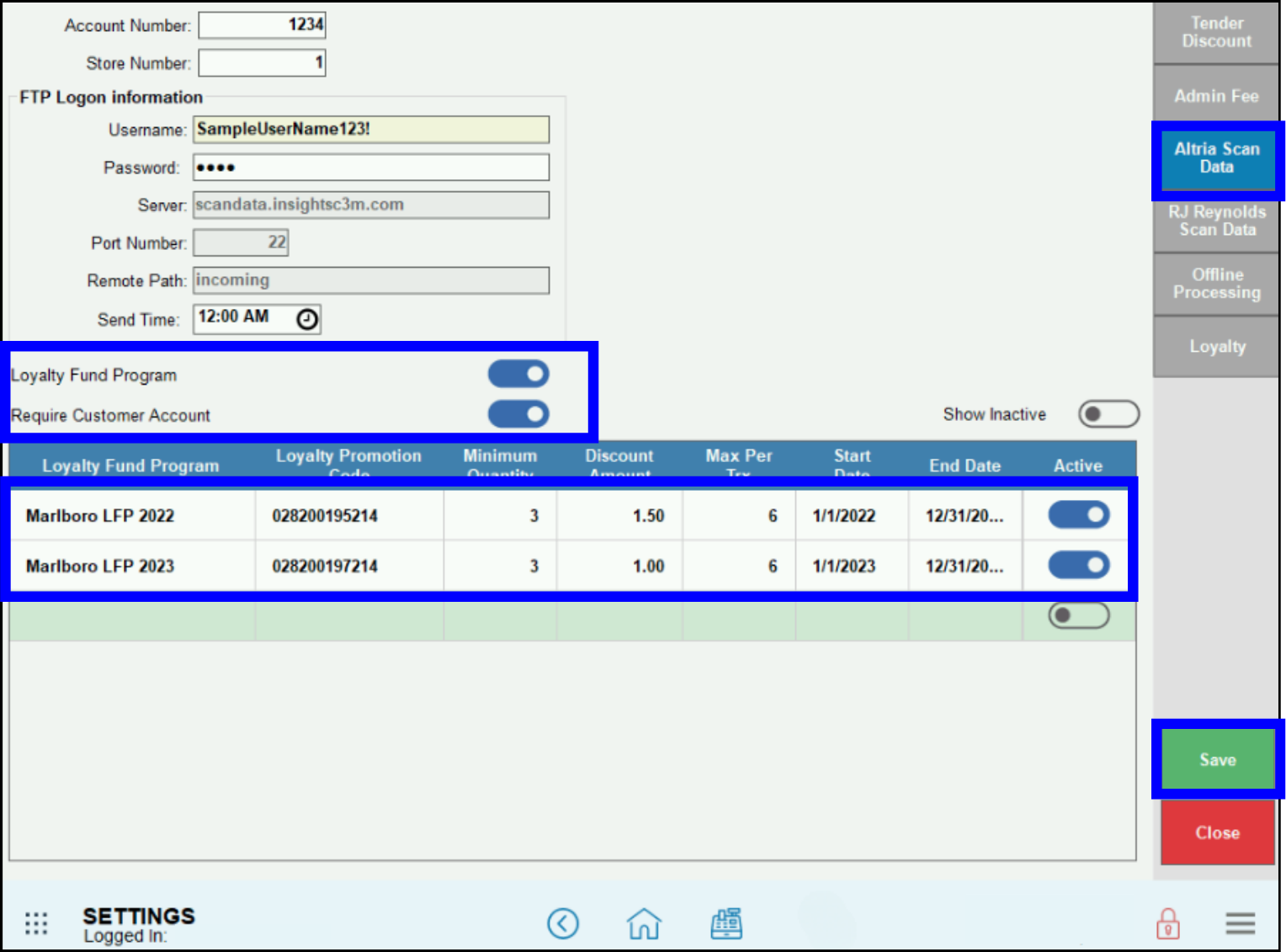Toggle the Loyalty Fund Program switch

518,374
